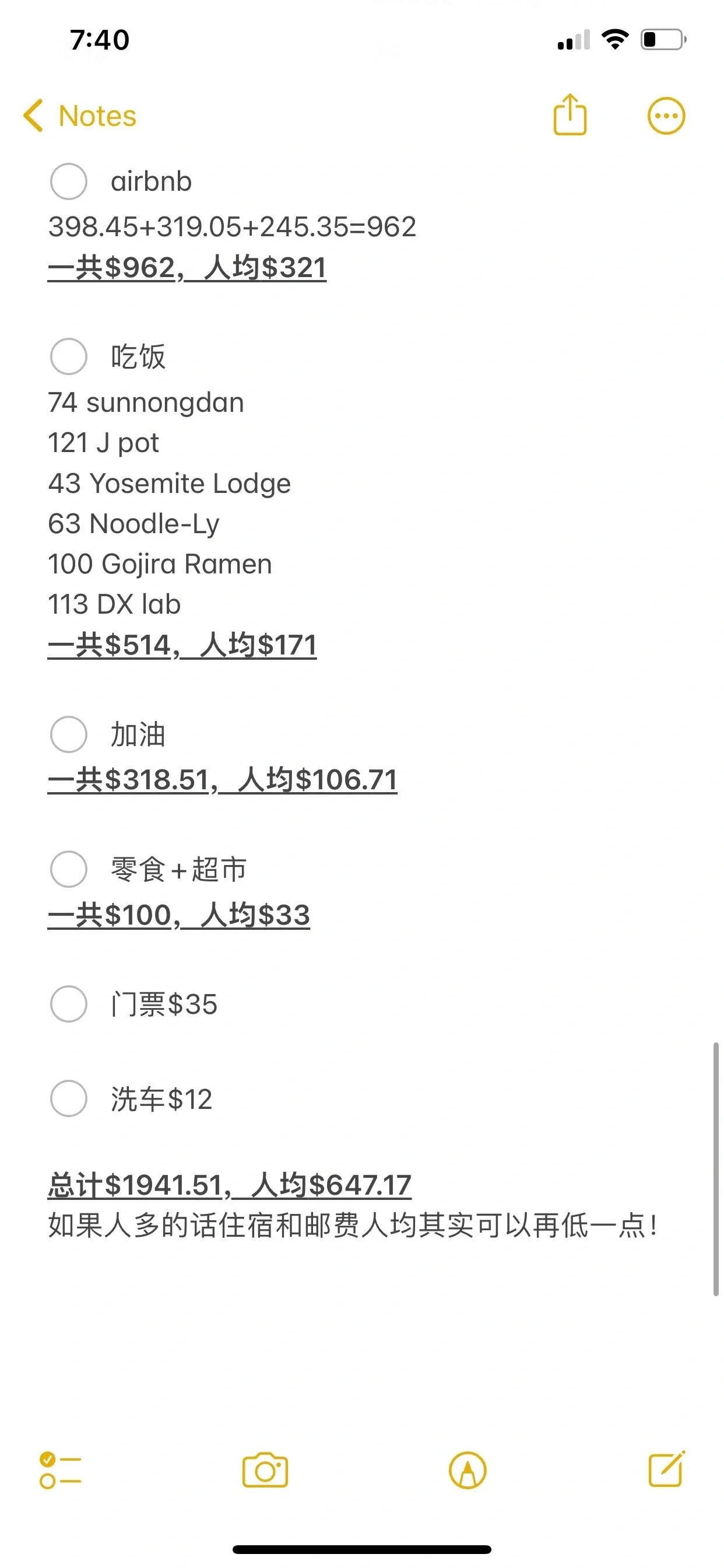Open the checklist tool in bottom toolbar
This screenshot has width=724, height=1568.
click(x=60, y=1471)
